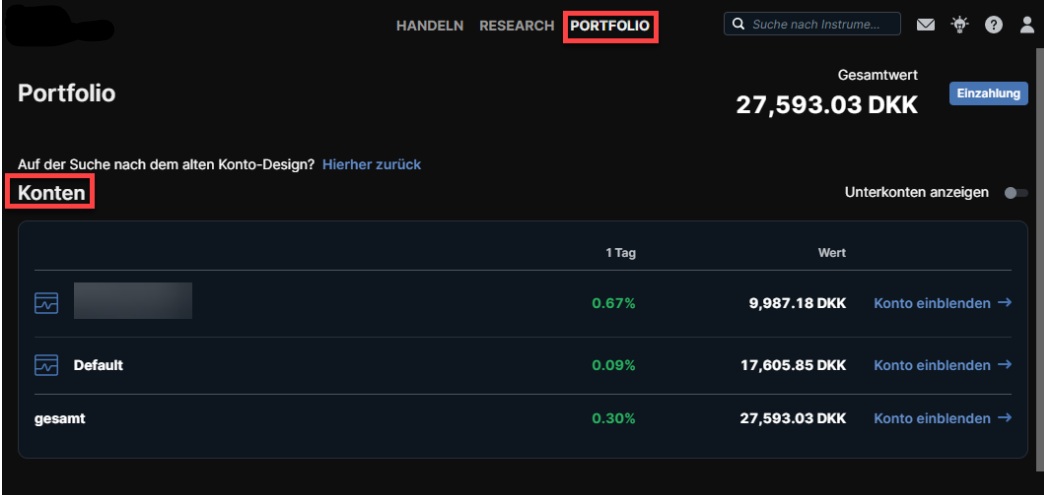Image resolution: width=1044 pixels, height=495 pixels.
Task: Click the chart icon beside Default account
Action: 47,366
